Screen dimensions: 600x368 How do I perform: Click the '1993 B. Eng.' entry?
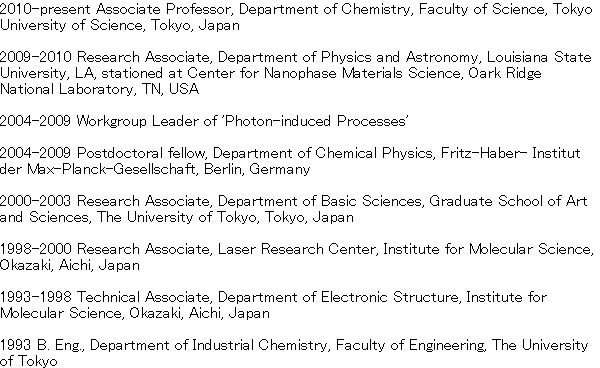coord(42,345)
